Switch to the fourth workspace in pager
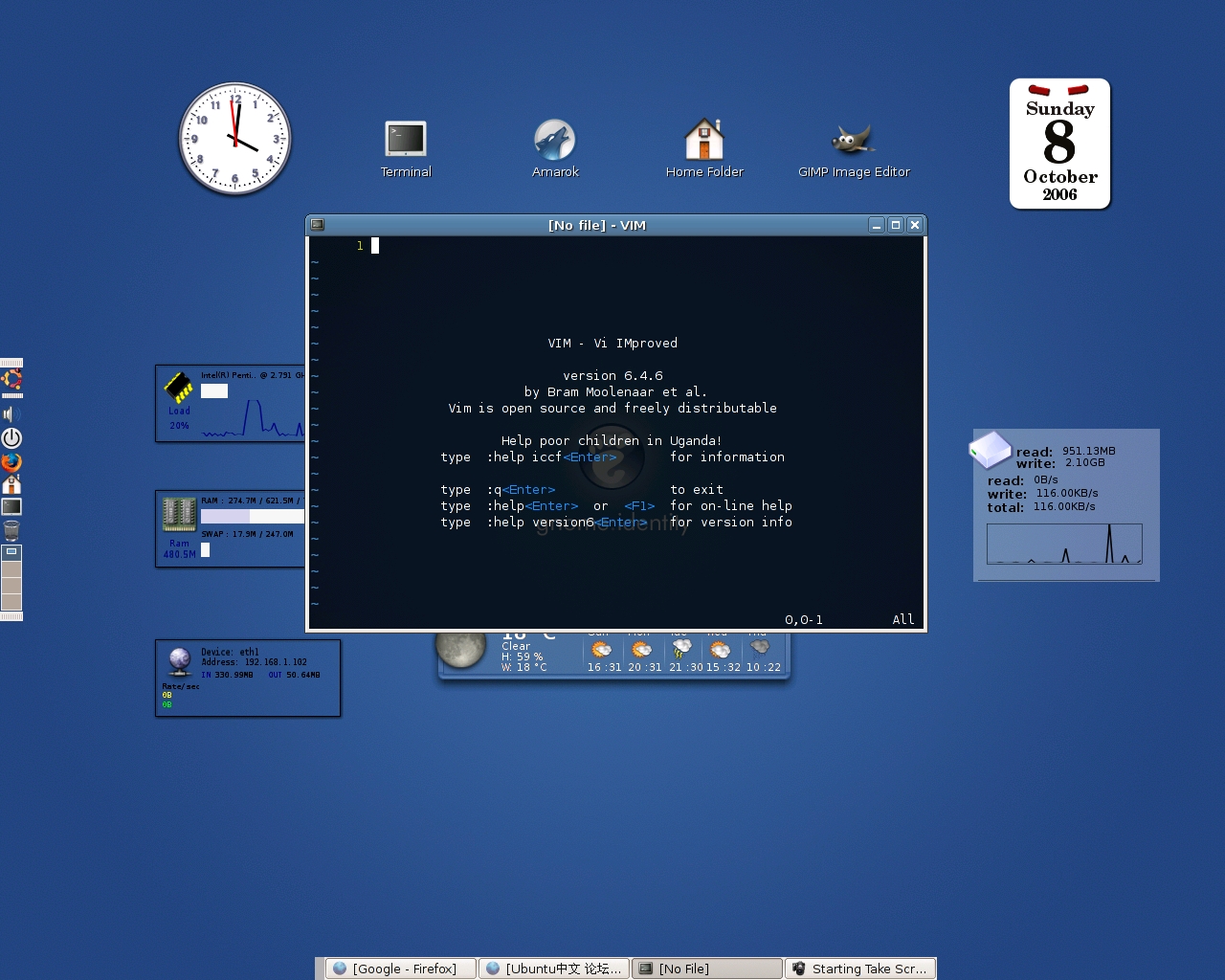The image size is (1225, 980). tap(11, 601)
